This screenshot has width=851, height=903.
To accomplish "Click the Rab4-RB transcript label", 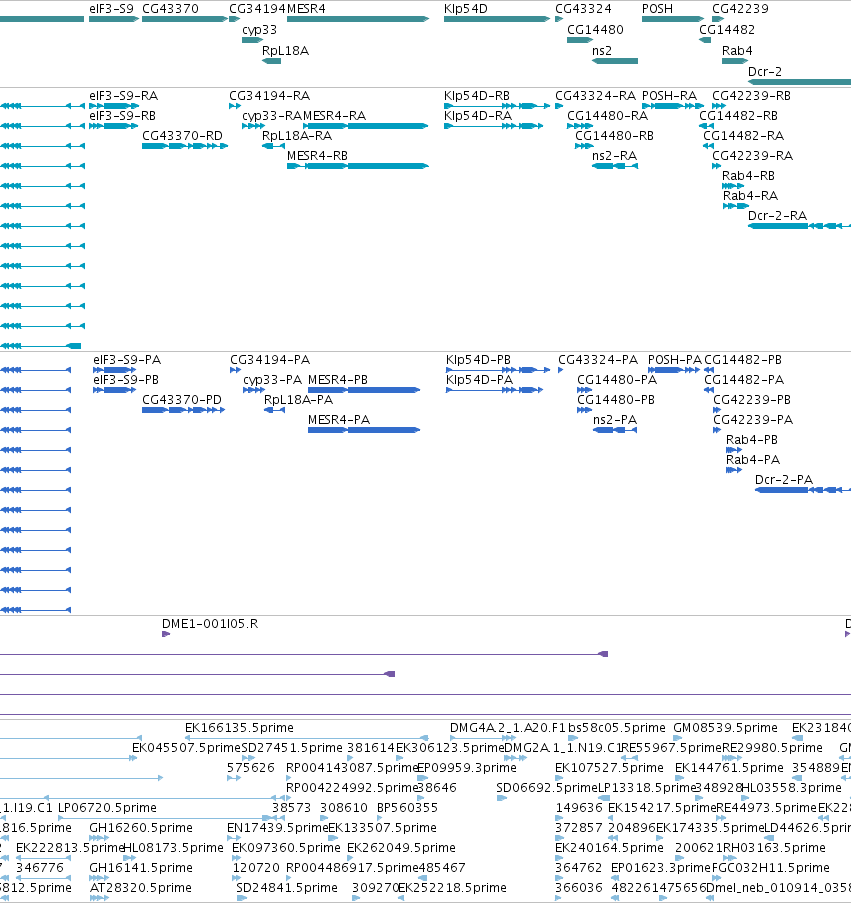I will pos(749,176).
